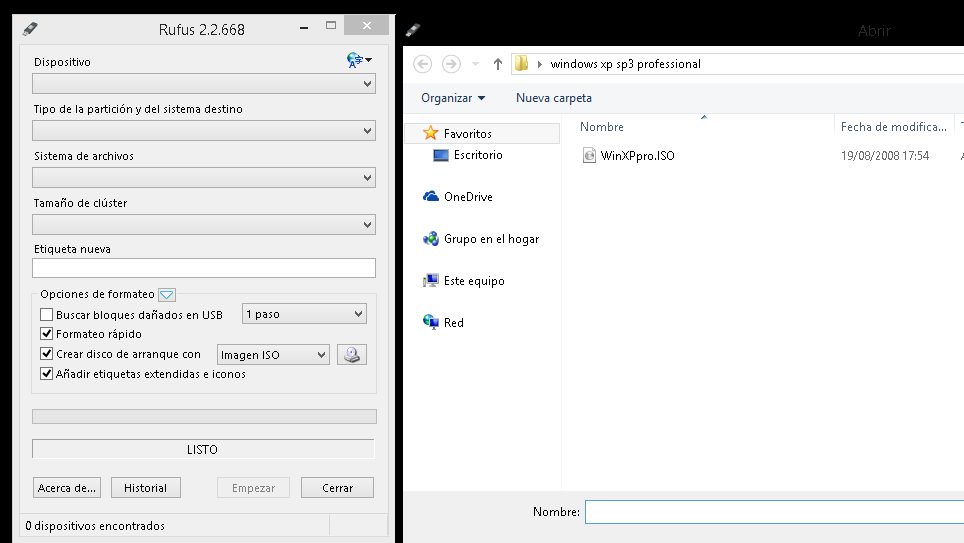Click the Historial button
The width and height of the screenshot is (964, 543).
(x=146, y=488)
